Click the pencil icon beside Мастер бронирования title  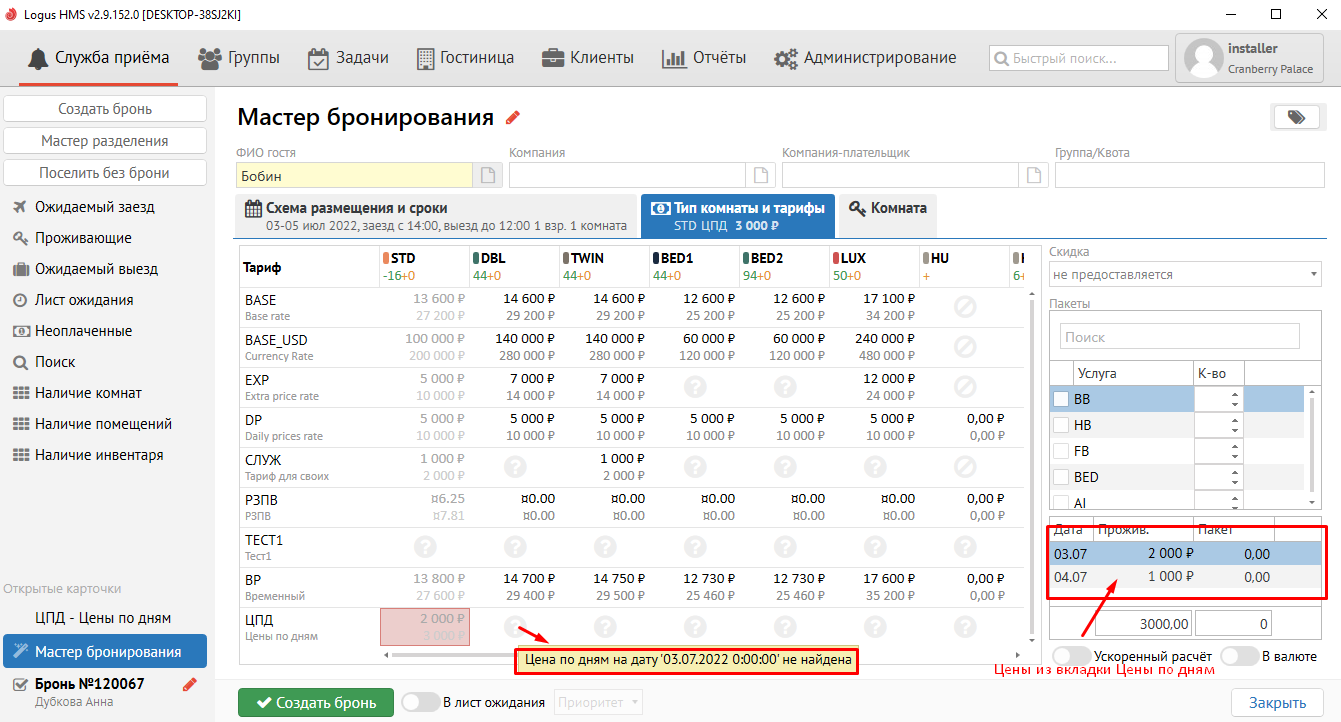coord(513,117)
